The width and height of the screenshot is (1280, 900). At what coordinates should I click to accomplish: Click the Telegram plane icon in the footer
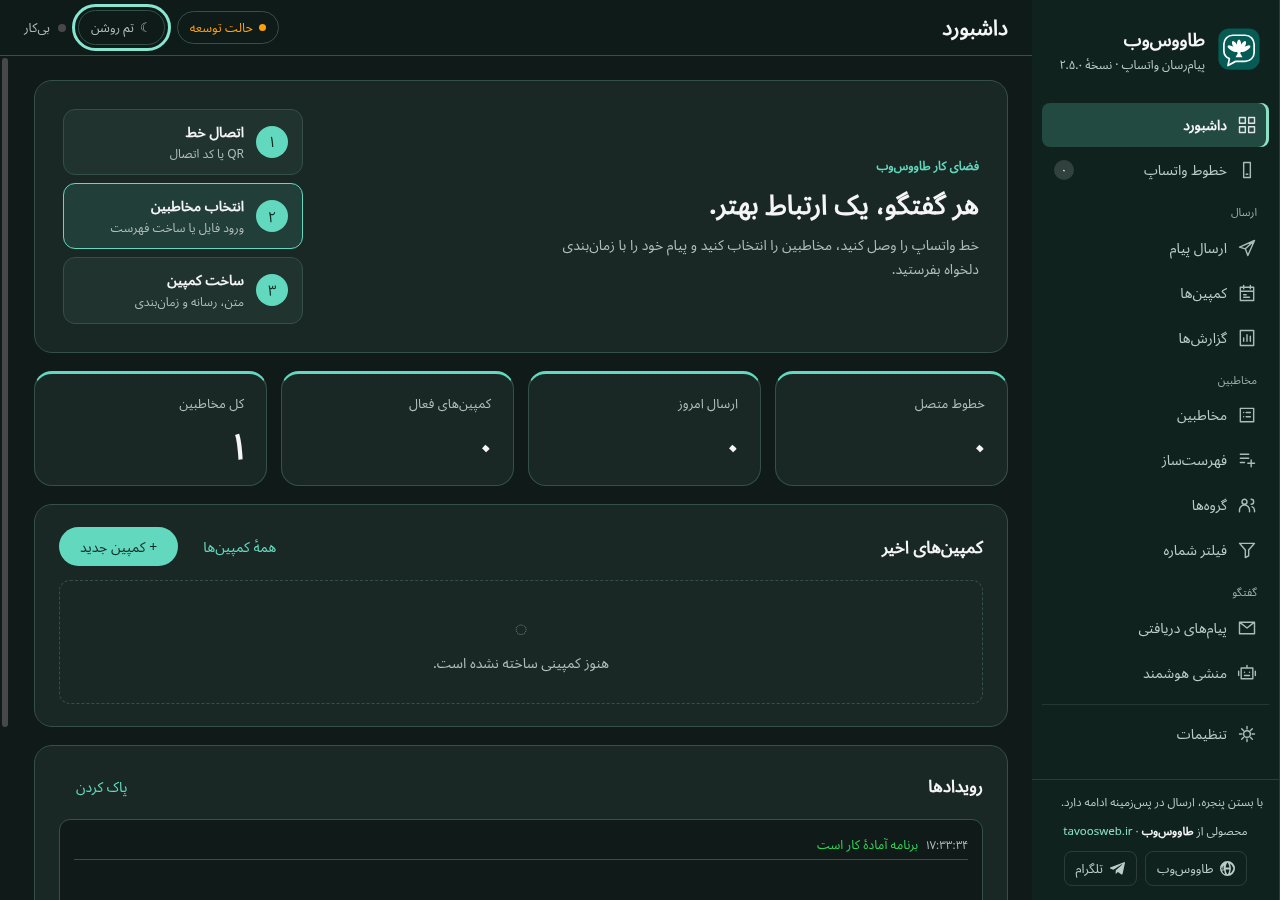click(x=1118, y=868)
